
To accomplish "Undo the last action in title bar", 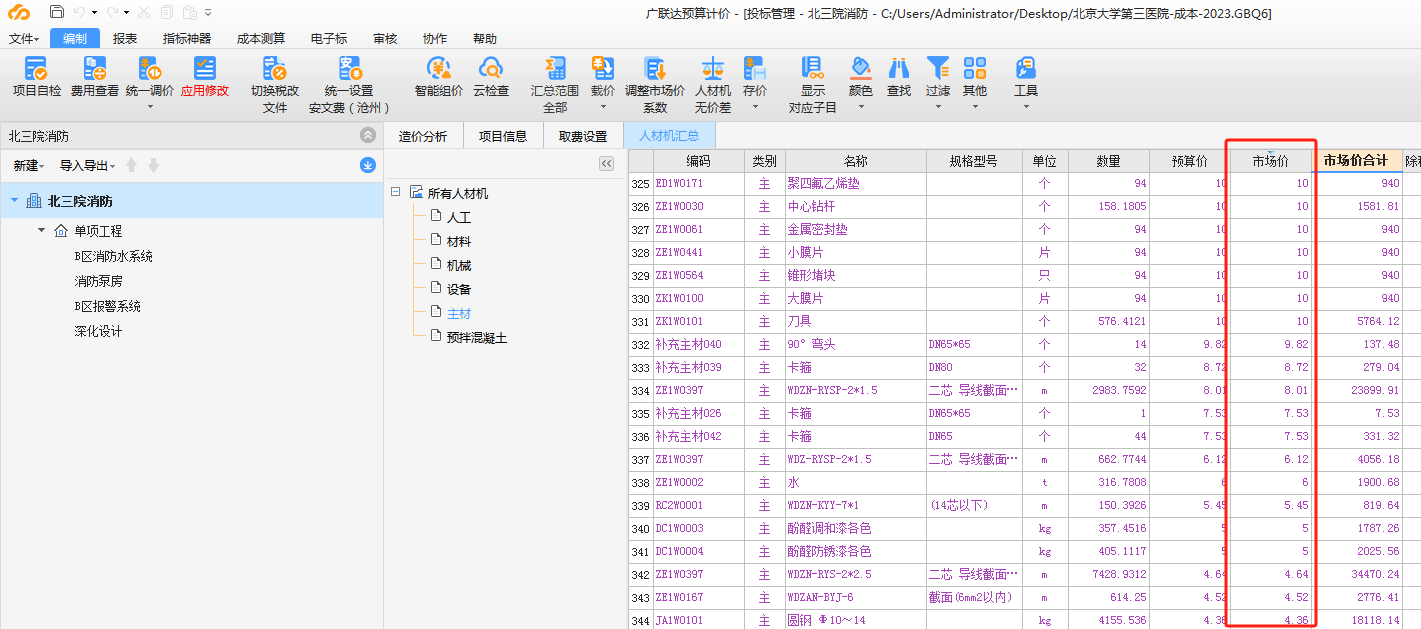I will (79, 12).
